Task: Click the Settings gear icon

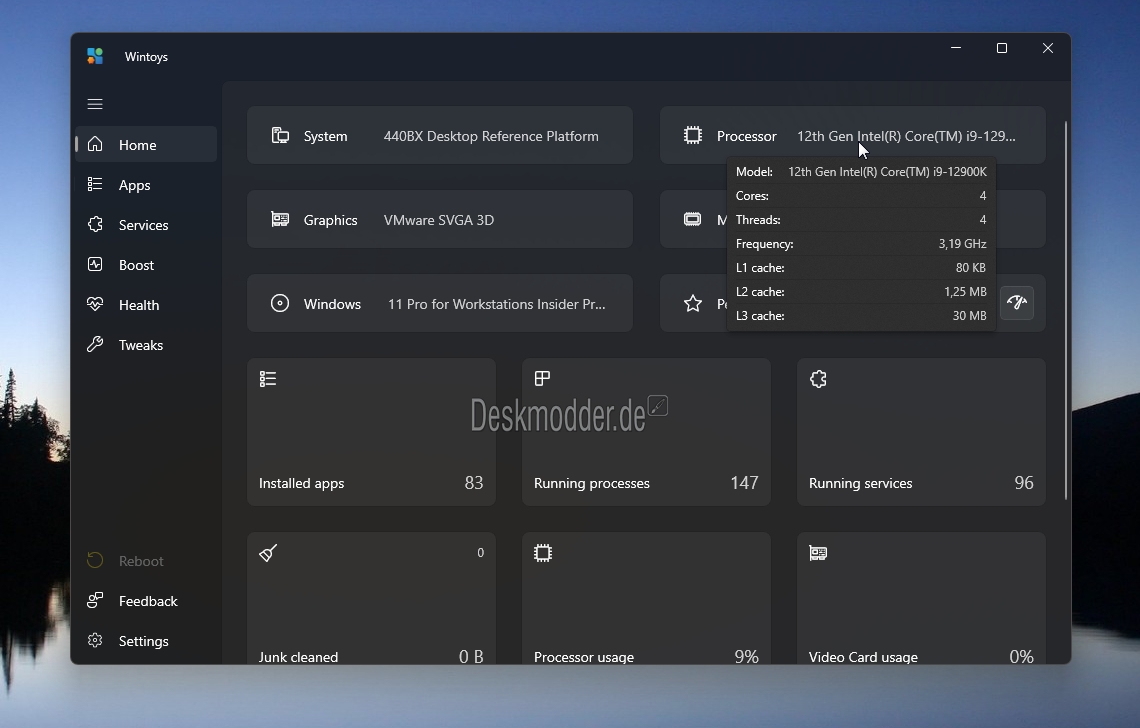Action: [x=95, y=640]
